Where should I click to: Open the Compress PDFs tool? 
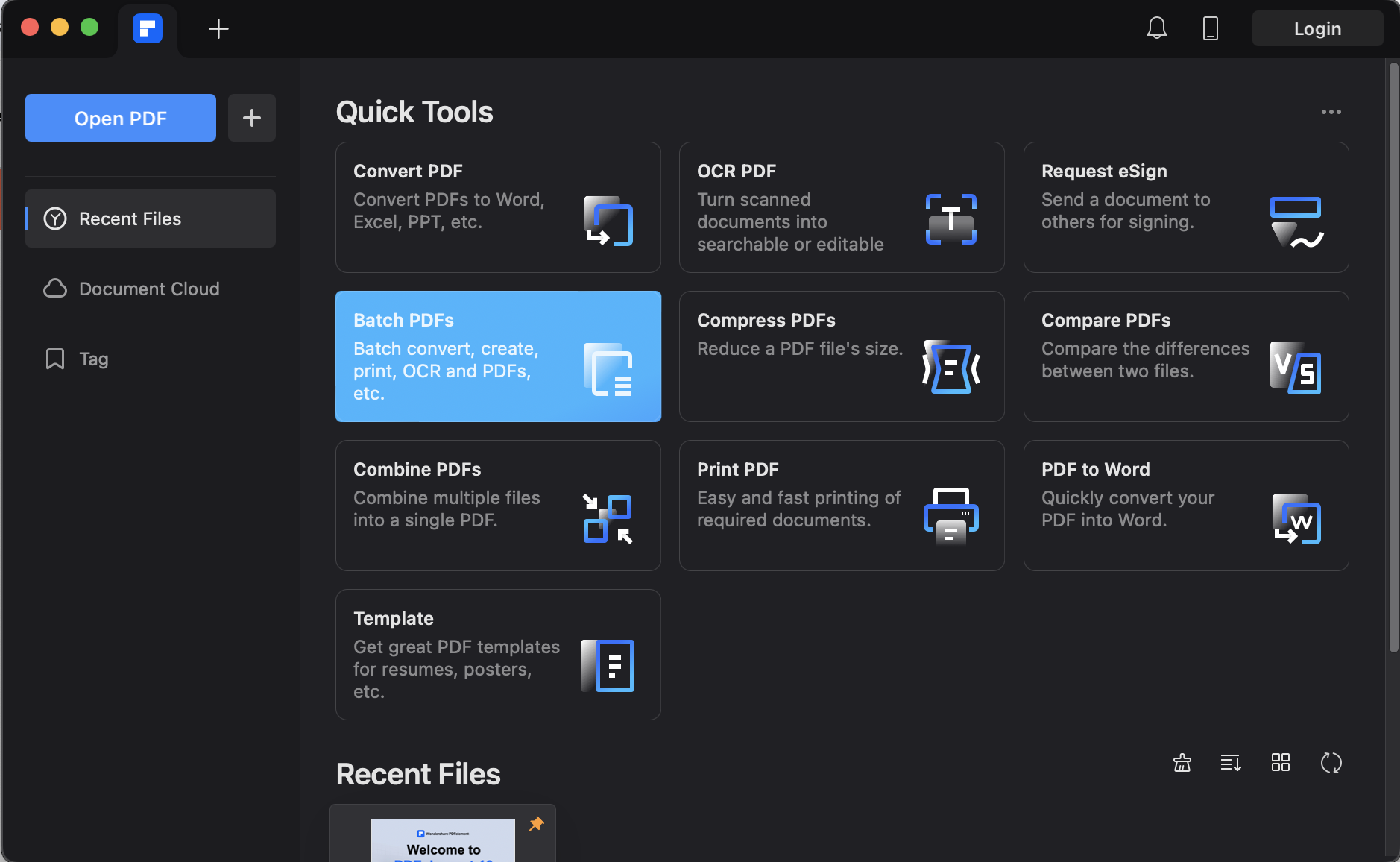[841, 356]
